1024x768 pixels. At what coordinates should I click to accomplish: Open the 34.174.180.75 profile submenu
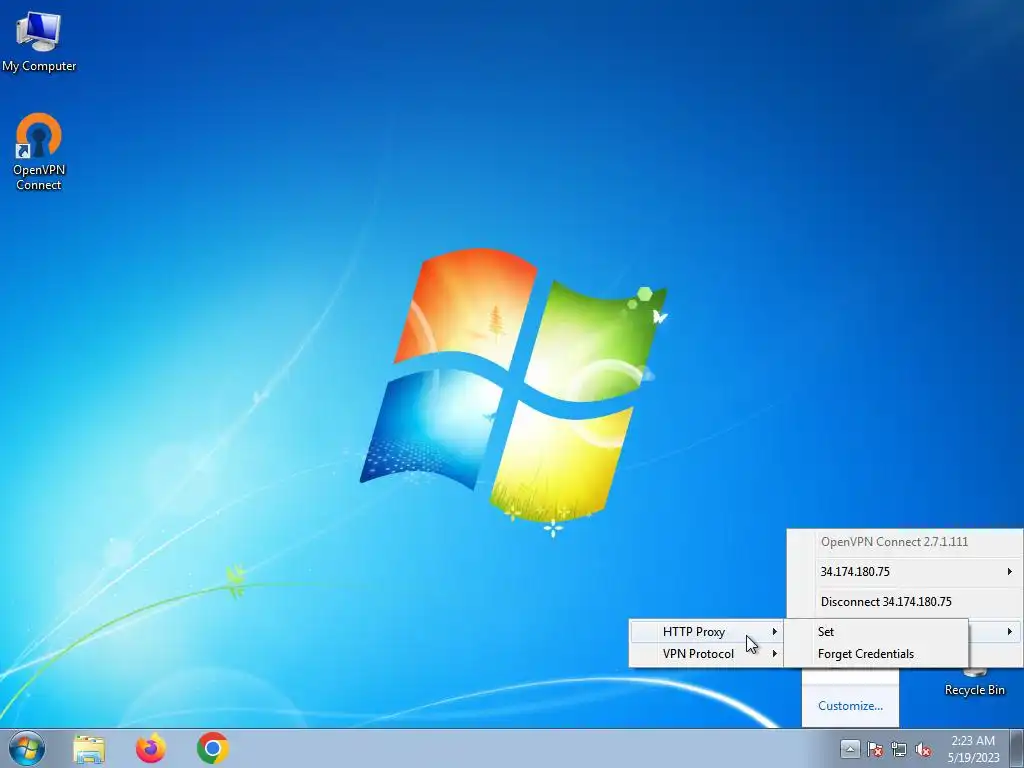tap(904, 571)
